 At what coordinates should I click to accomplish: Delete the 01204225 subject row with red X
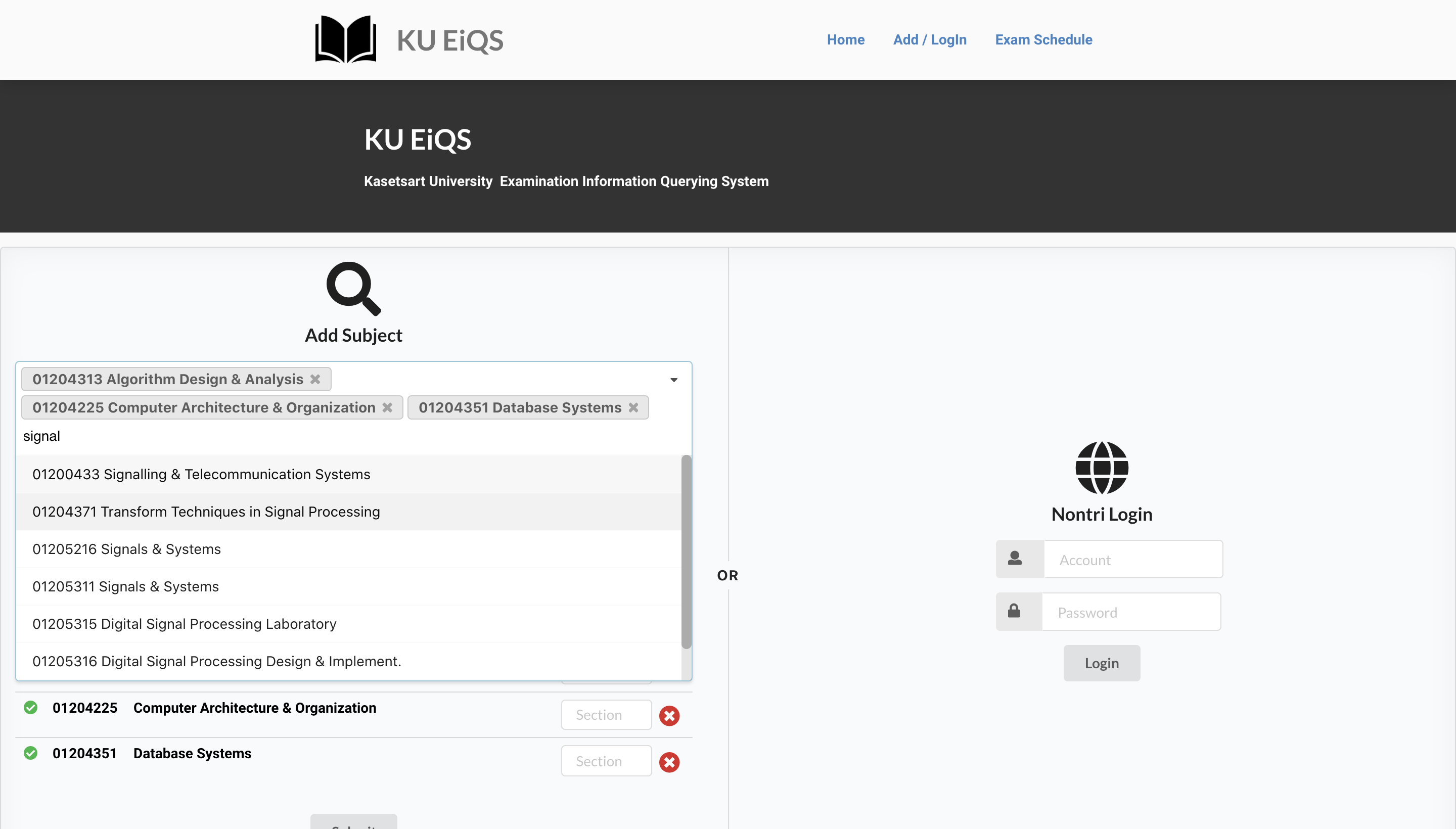pos(669,716)
